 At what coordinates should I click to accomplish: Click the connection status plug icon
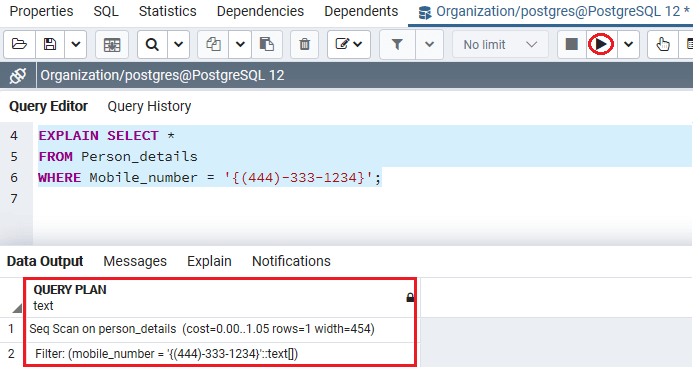[x=18, y=76]
